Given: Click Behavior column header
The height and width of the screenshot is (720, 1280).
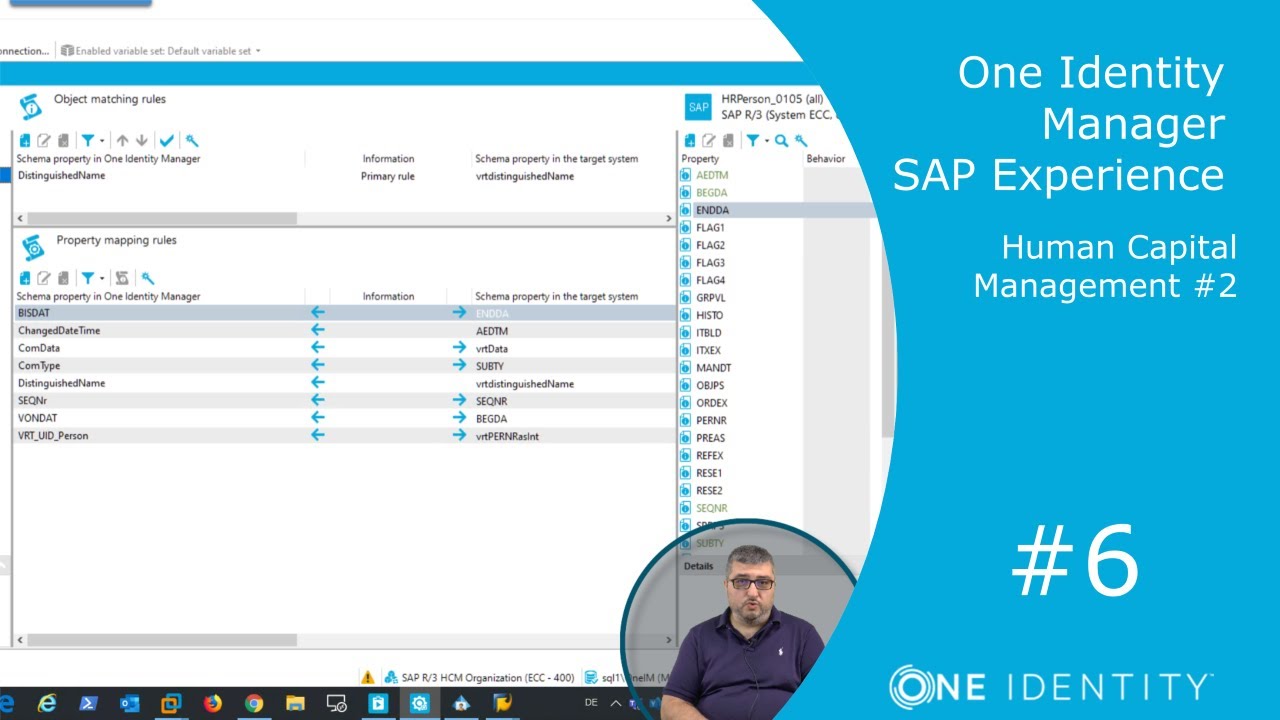Looking at the screenshot, I should click(x=825, y=159).
